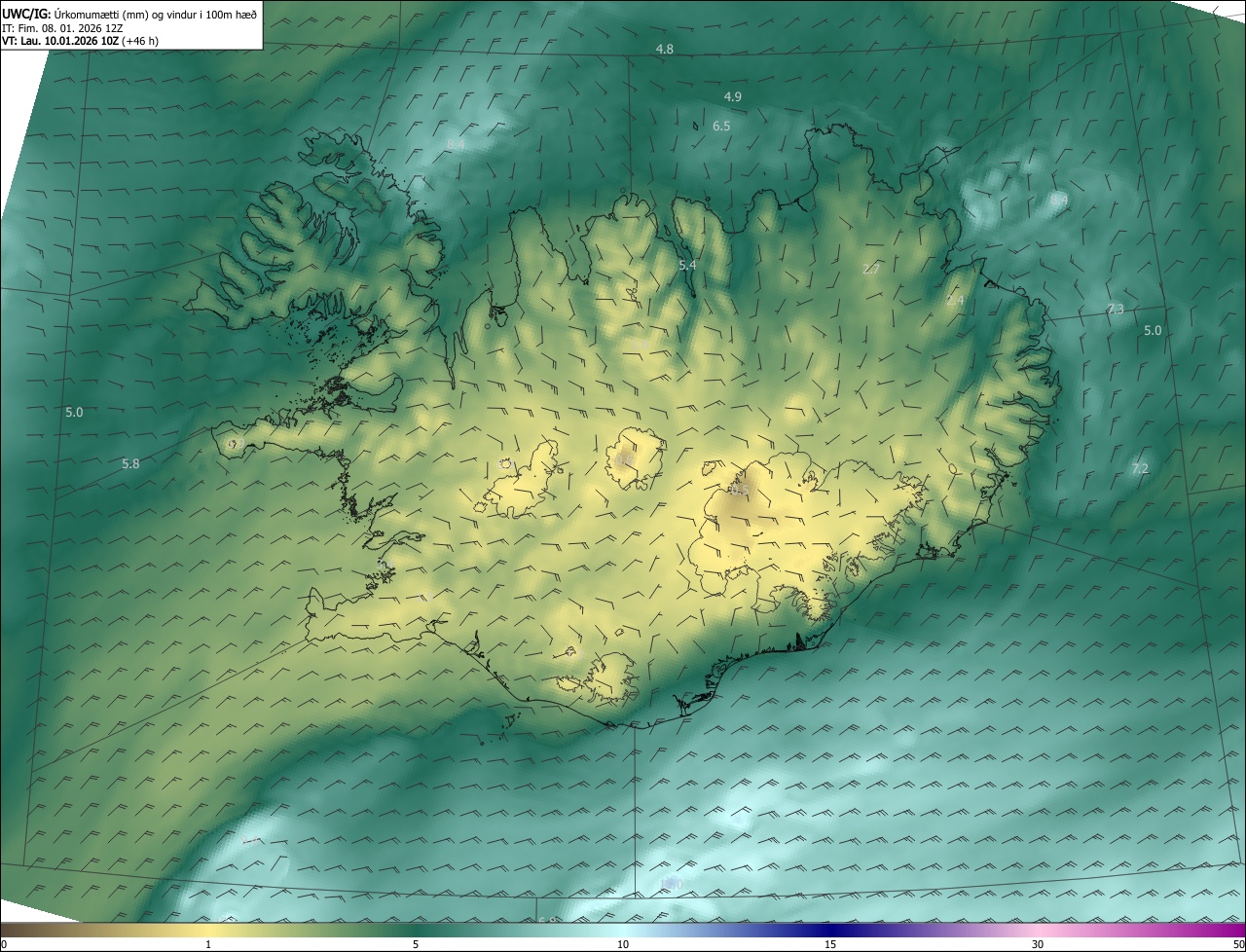Select the 1 mm tick on the color scale
1246x952 pixels.
click(208, 944)
